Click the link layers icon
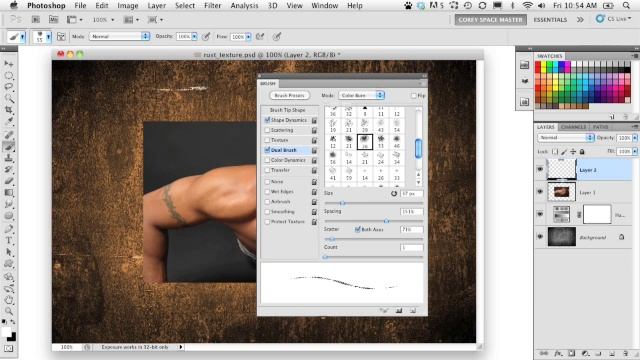The image size is (640, 360). (x=544, y=353)
